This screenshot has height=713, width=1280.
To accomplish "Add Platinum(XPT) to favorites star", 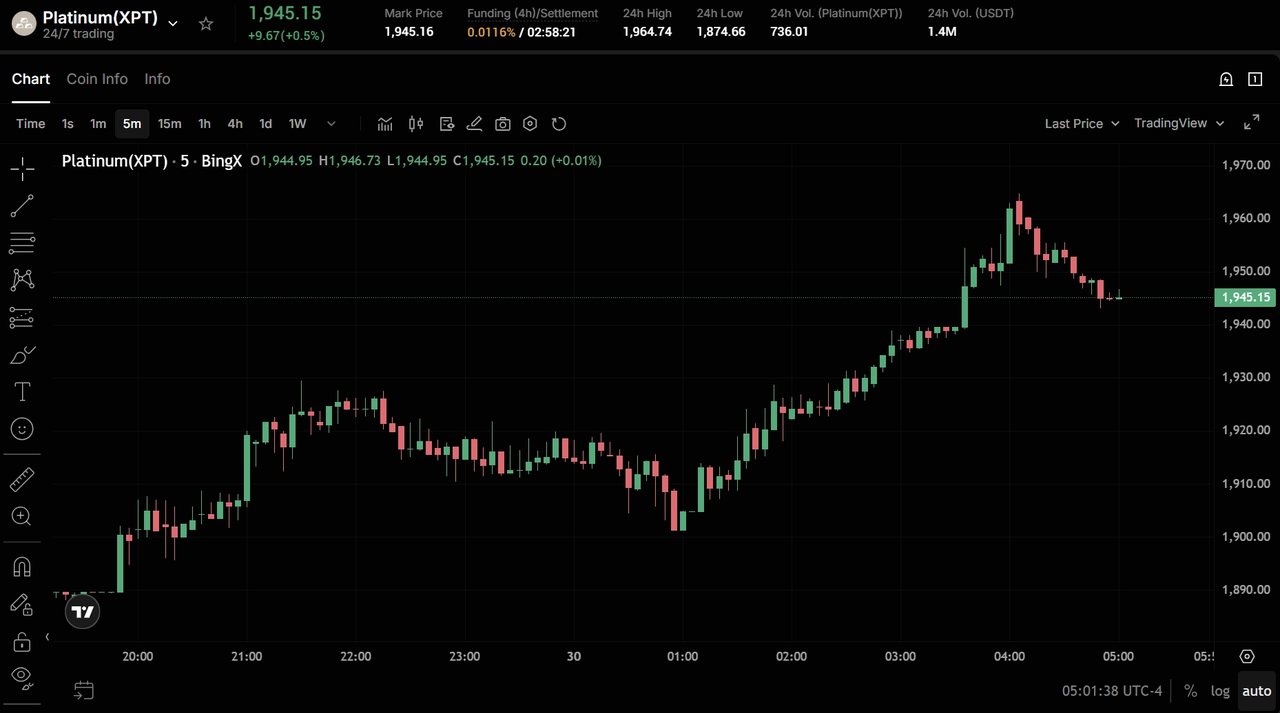I will tap(206, 24).
